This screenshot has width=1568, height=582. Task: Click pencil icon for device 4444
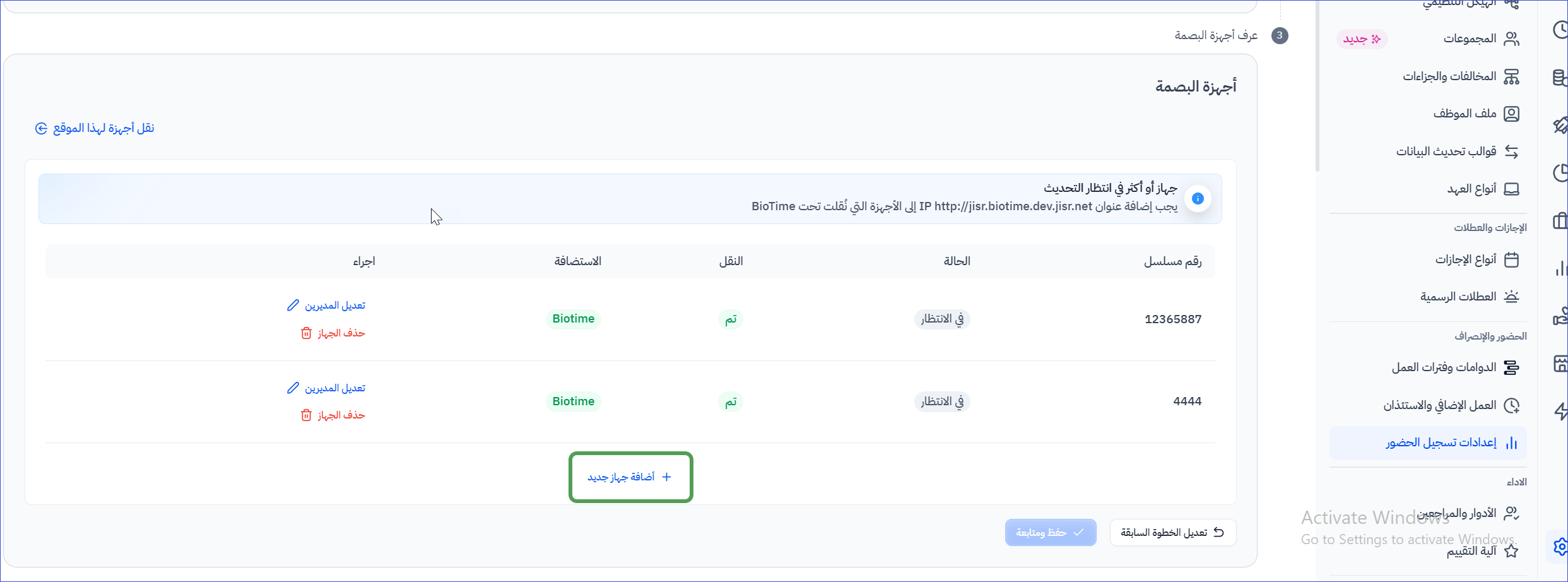293,388
